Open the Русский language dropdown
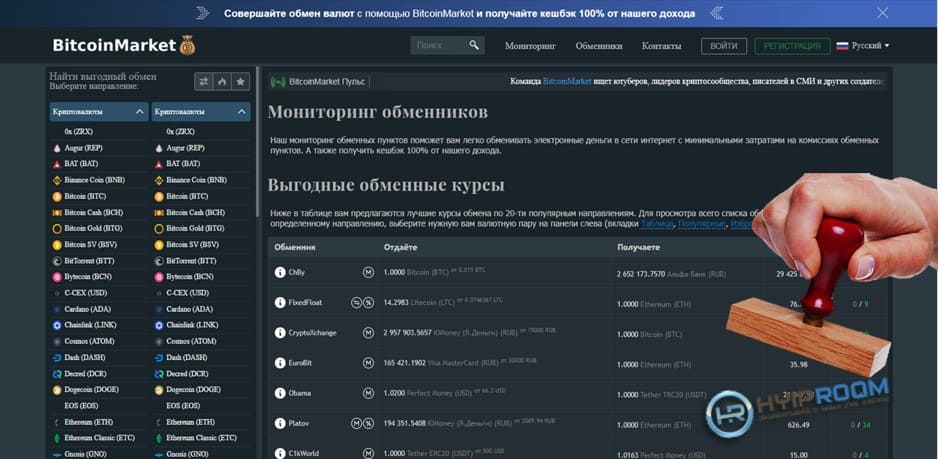938x459 pixels. pyautogui.click(x=863, y=45)
